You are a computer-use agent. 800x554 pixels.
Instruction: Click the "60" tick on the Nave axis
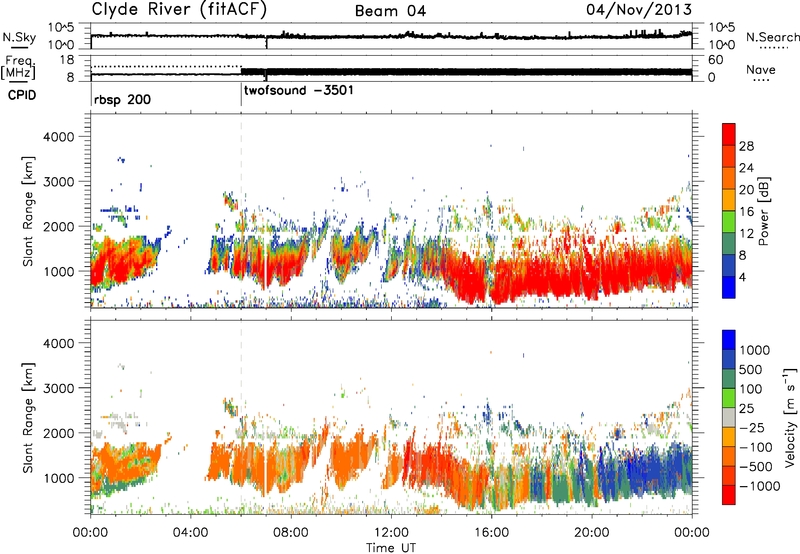(716, 60)
